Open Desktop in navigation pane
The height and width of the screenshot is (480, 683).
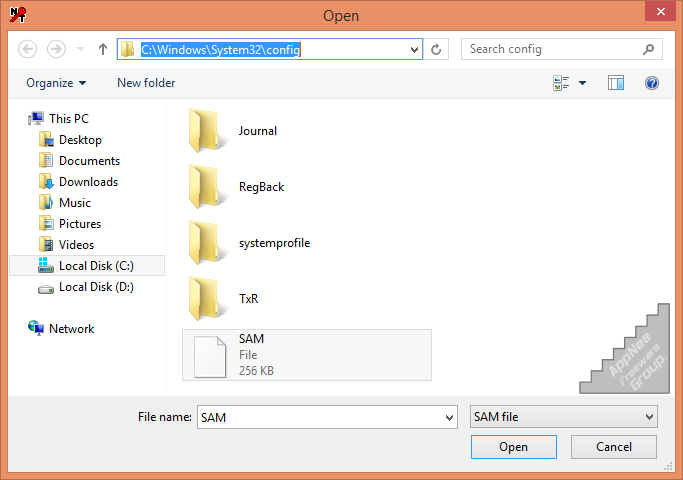[80, 140]
